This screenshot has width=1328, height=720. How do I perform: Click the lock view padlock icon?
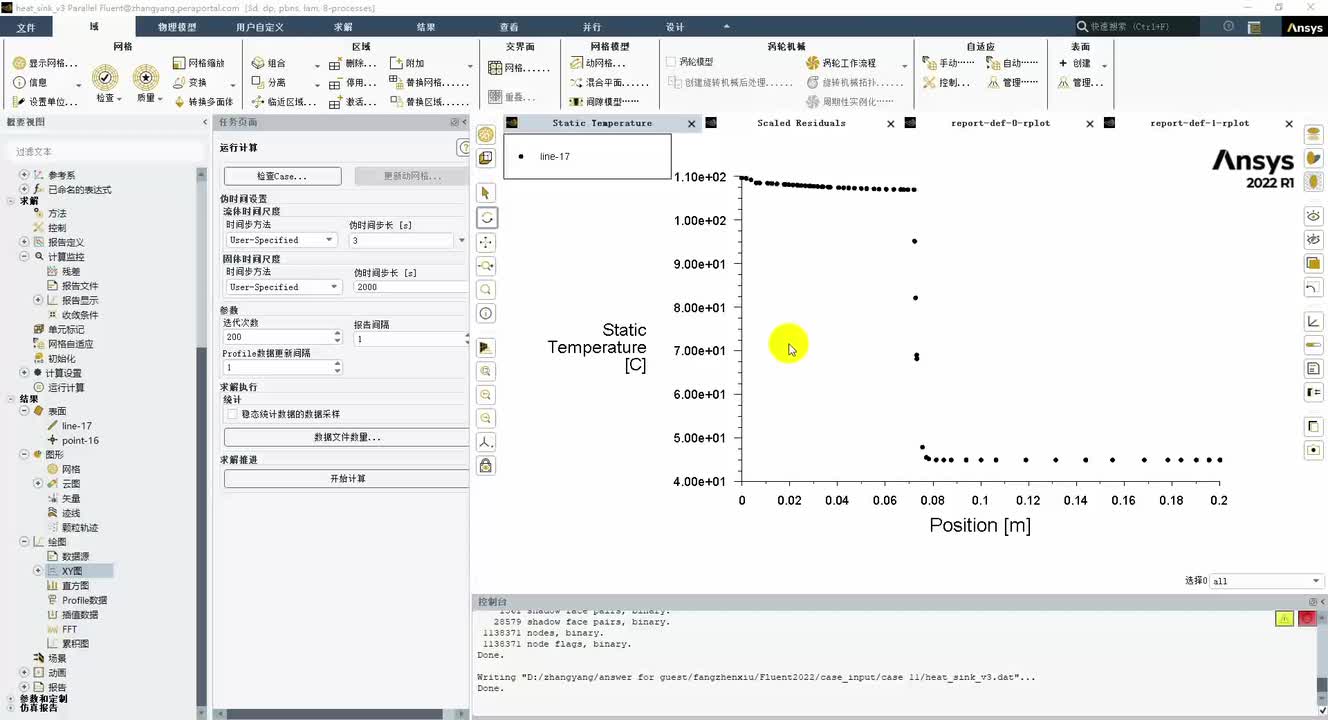486,465
